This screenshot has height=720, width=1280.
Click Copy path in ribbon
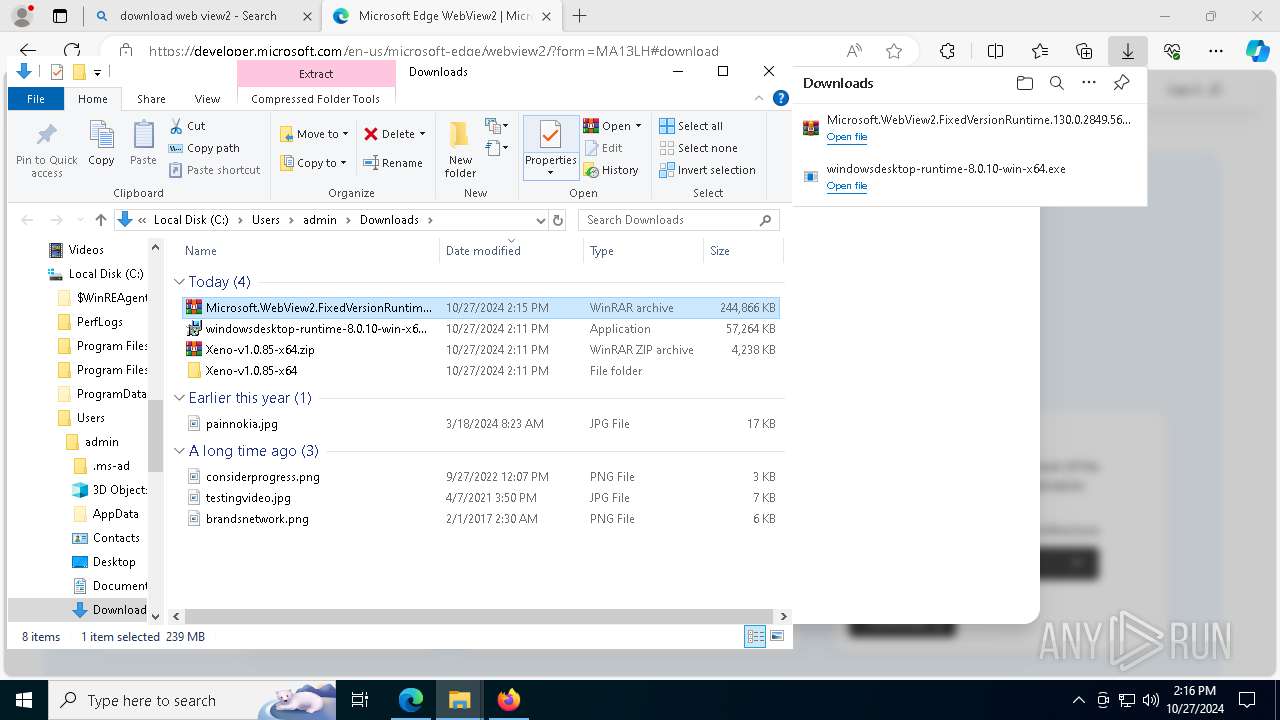[x=204, y=148]
